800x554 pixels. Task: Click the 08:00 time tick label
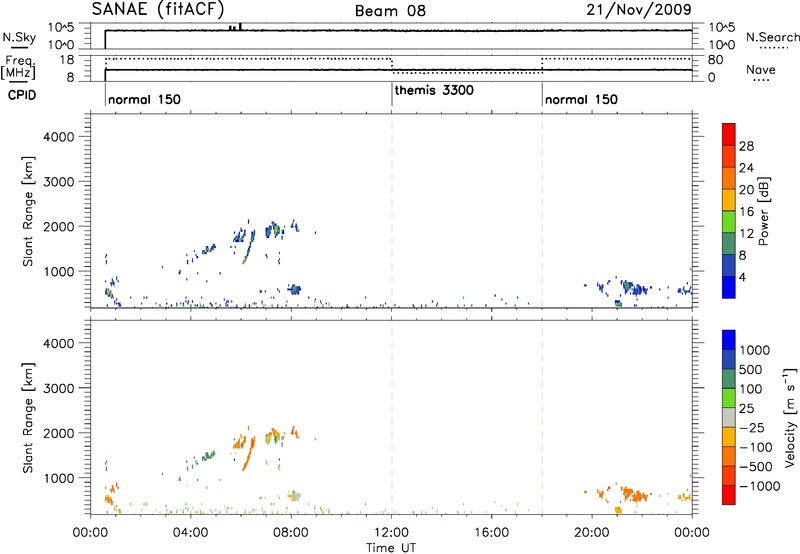291,533
